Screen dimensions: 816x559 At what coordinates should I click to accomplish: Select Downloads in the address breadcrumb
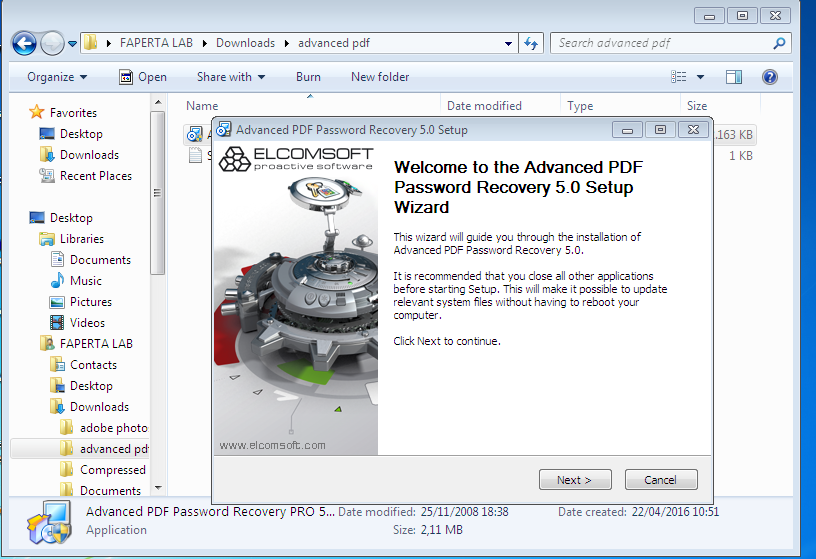tap(245, 43)
